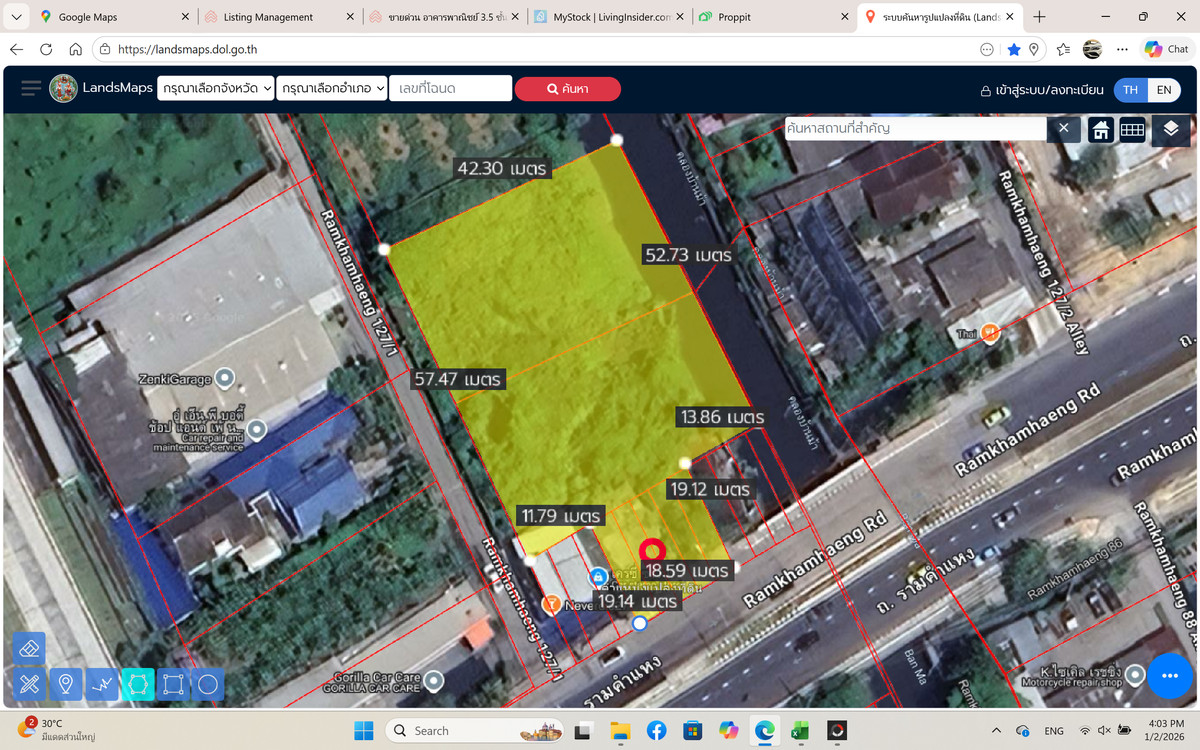The height and width of the screenshot is (750, 1200).
Task: Select the circle measurement tool
Action: (x=207, y=685)
